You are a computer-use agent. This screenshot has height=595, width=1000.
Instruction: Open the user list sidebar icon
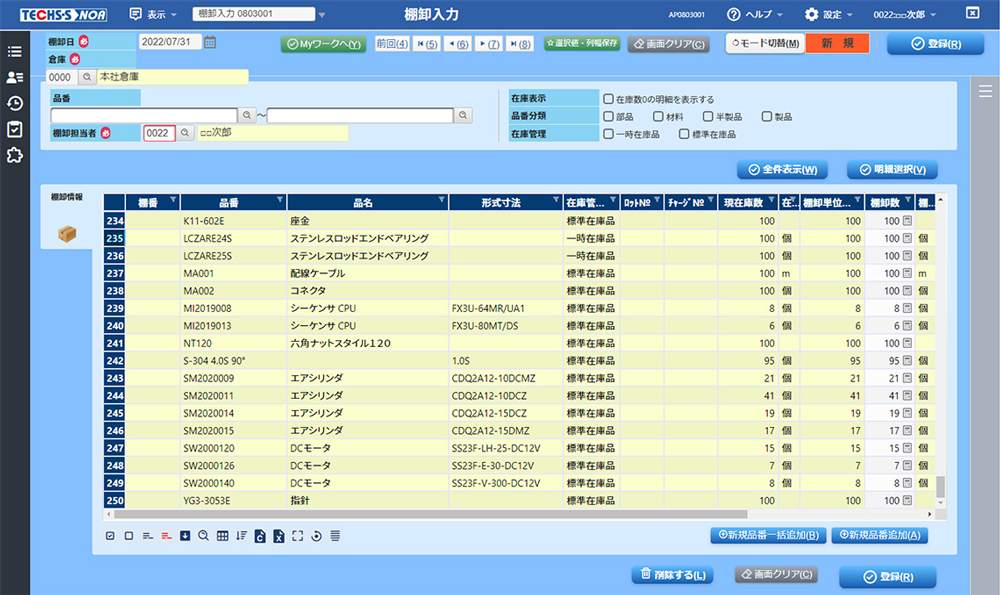pos(15,77)
